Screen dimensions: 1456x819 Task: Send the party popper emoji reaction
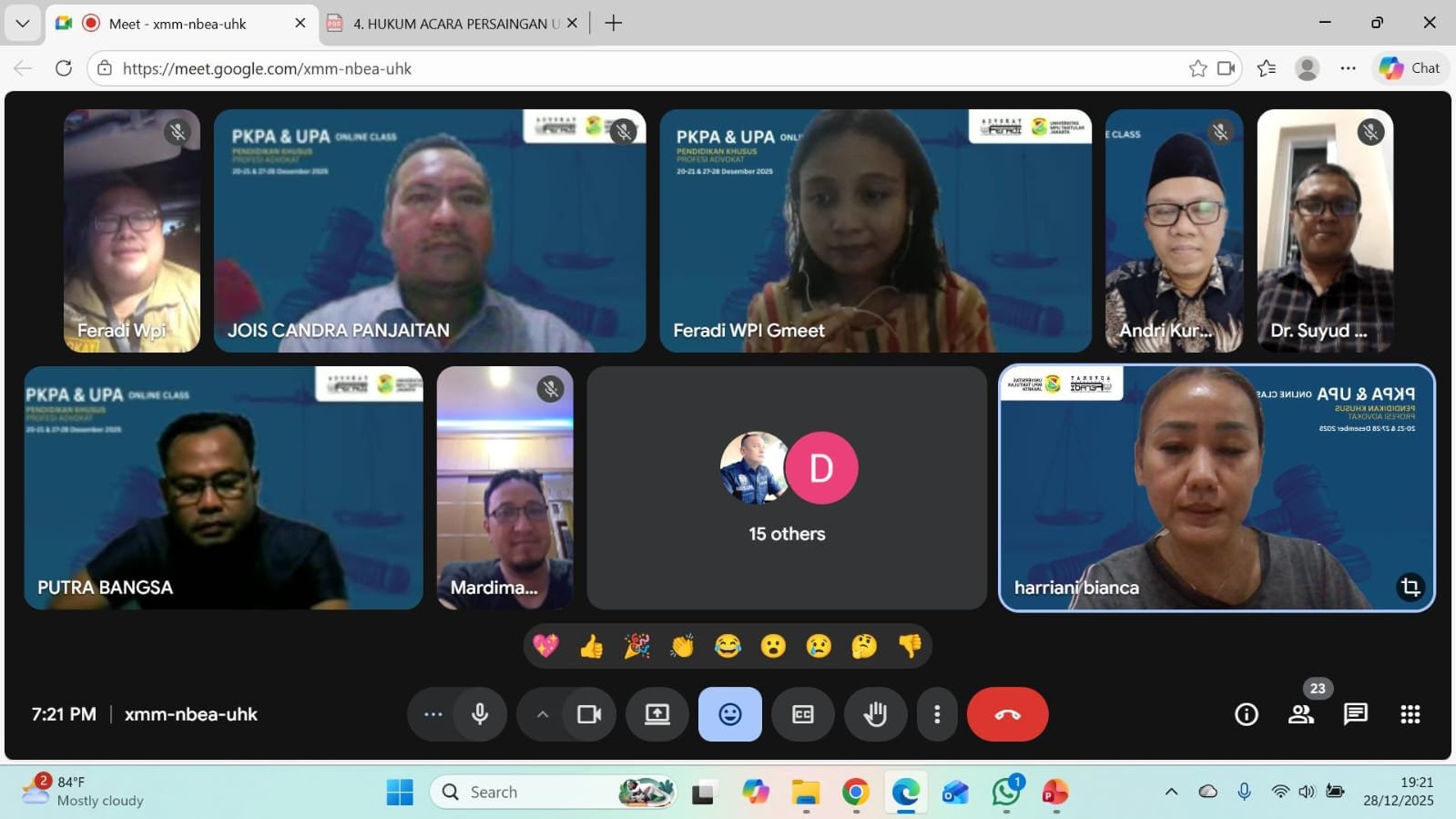point(636,647)
